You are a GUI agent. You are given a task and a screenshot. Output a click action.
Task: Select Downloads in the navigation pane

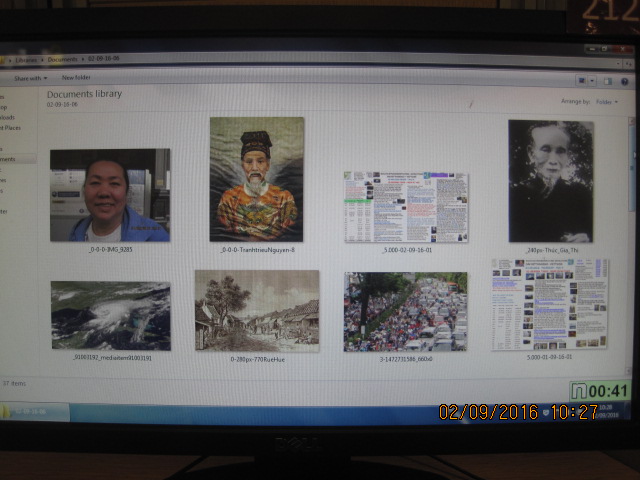pos(7,117)
